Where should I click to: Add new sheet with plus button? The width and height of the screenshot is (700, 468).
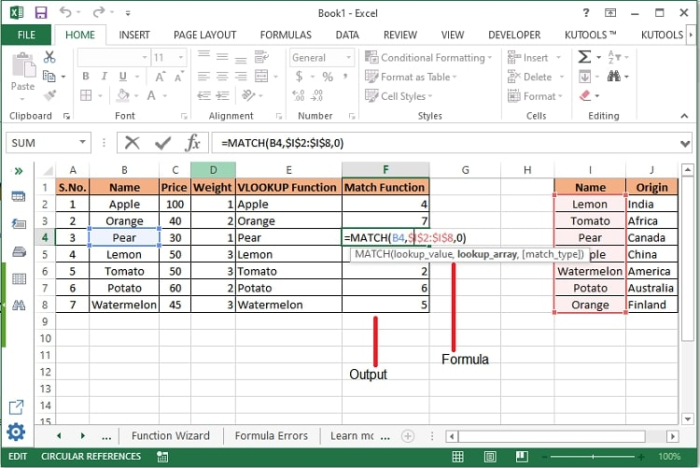click(408, 436)
